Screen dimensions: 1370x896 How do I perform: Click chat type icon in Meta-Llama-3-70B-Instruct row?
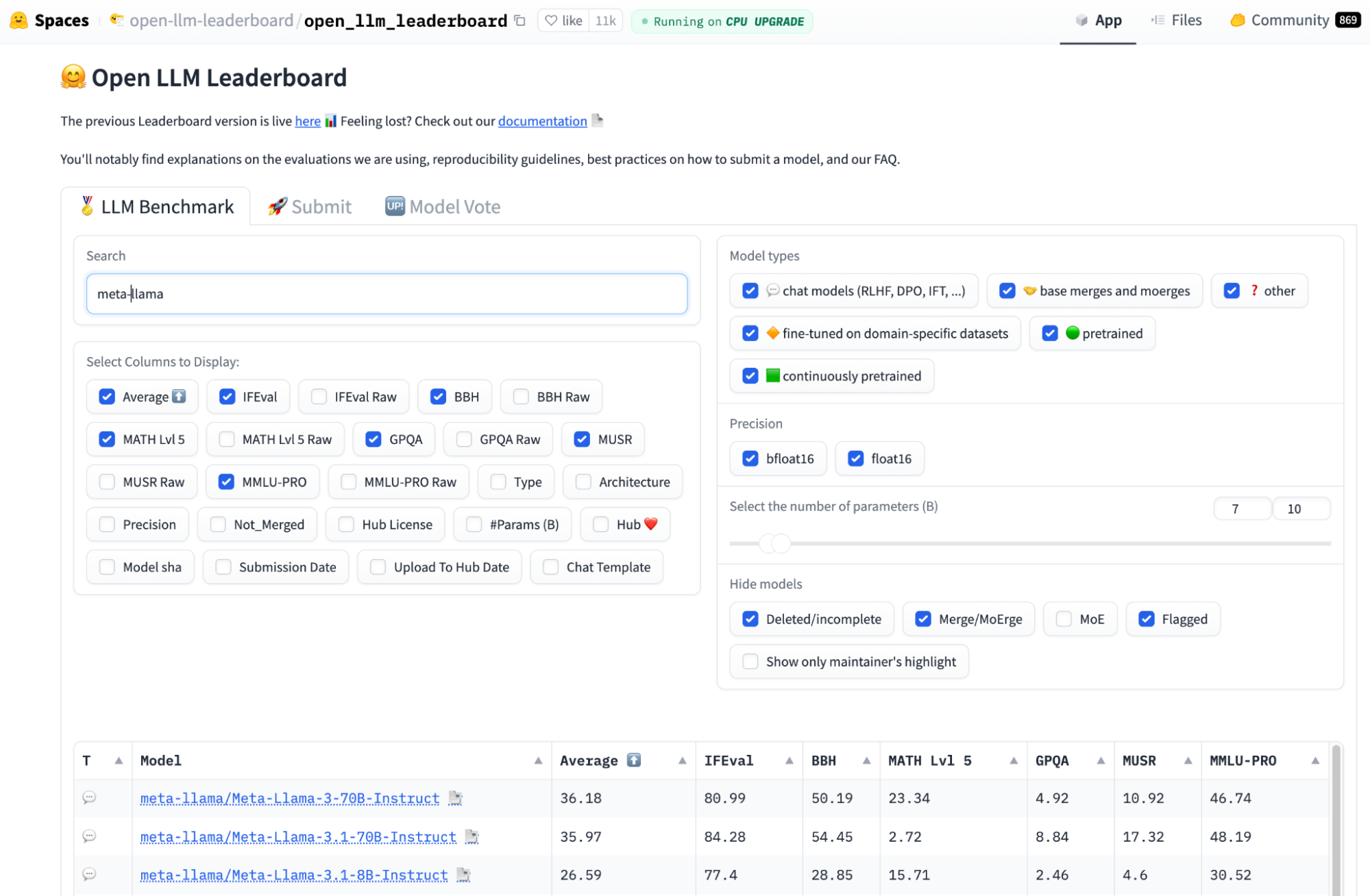pyautogui.click(x=89, y=797)
